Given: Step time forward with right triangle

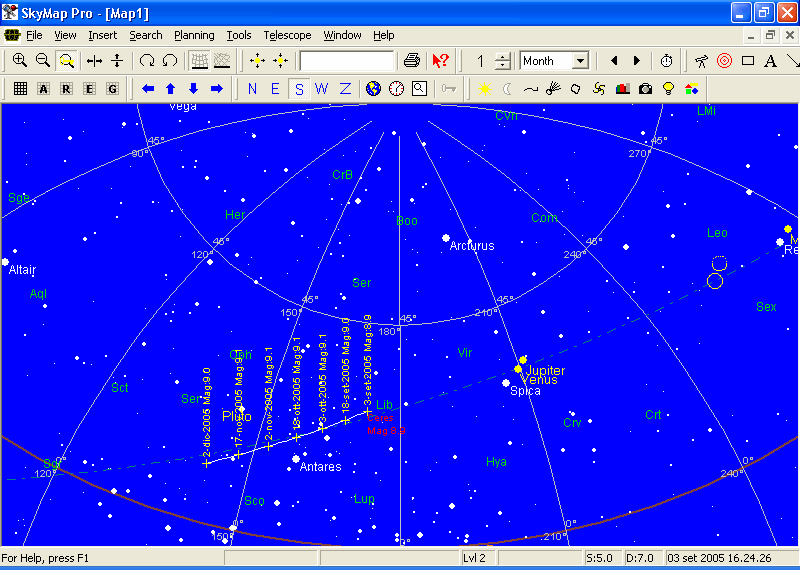Looking at the screenshot, I should 637,61.
